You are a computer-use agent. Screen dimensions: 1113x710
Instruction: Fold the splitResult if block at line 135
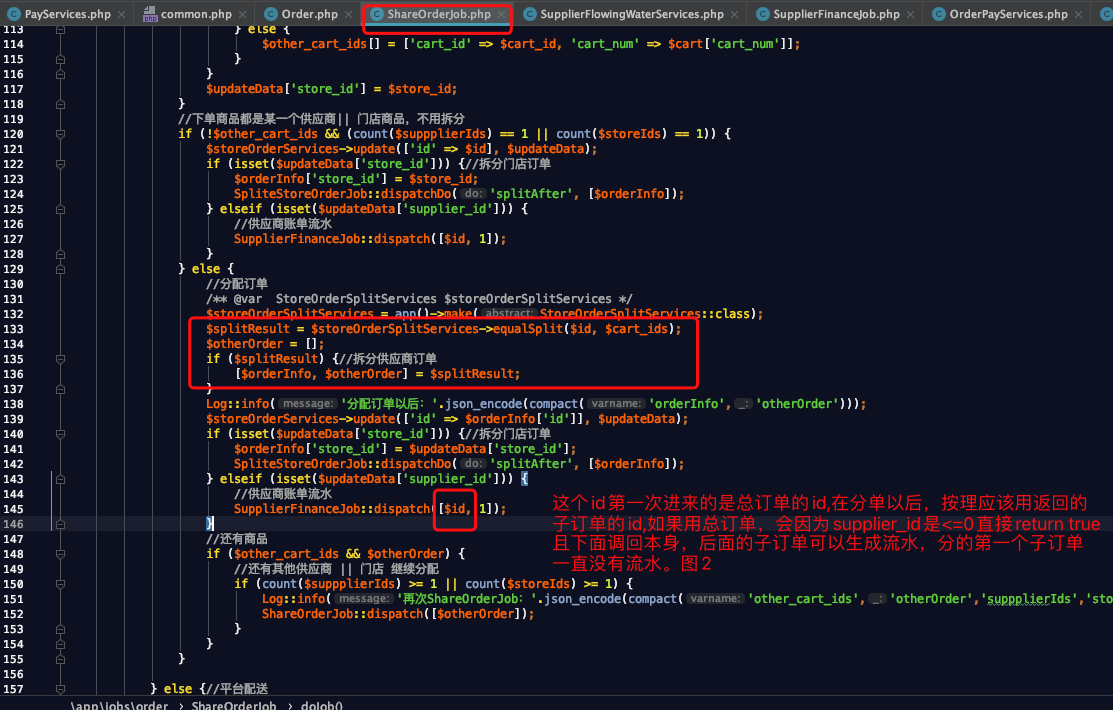60,359
